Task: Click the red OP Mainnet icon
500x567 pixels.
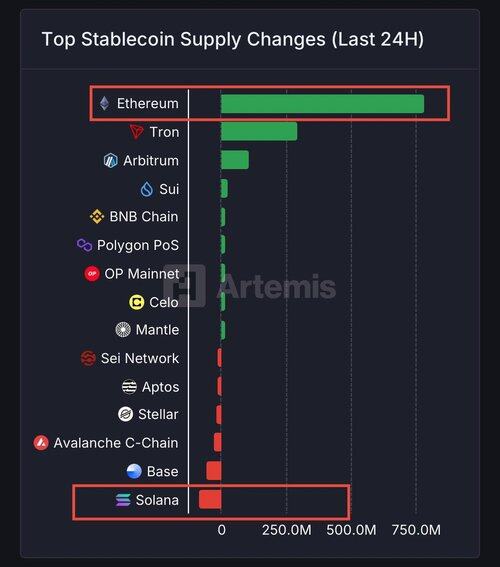Action: coord(92,273)
